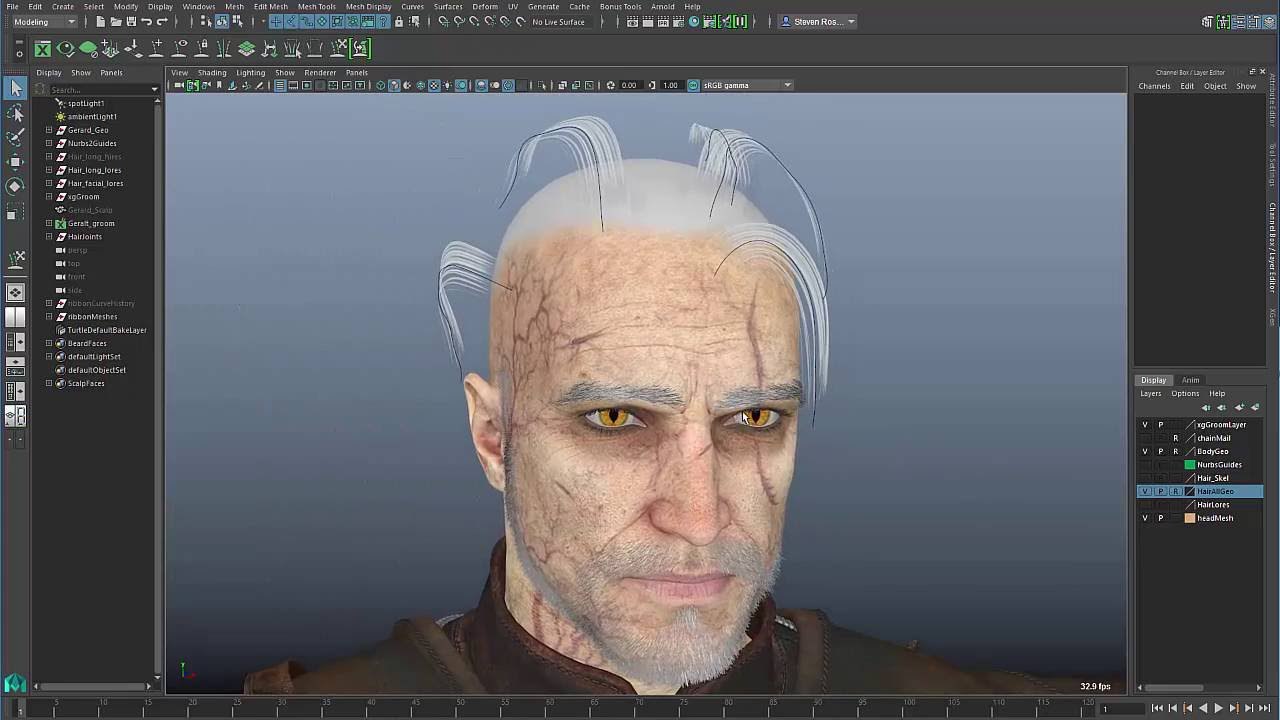Click the select camera icon in viewport toolbar

tap(179, 85)
